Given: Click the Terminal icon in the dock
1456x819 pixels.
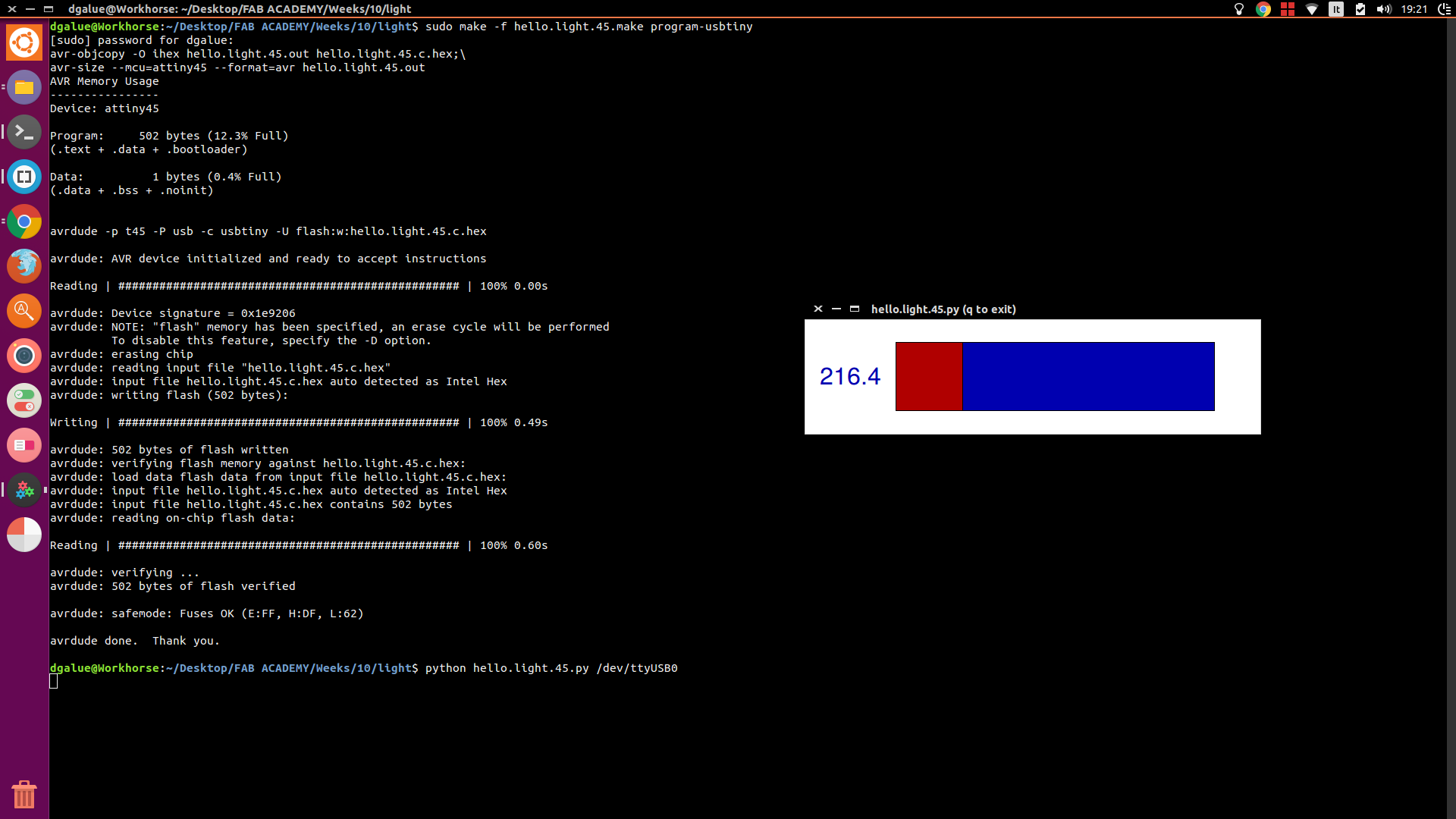Looking at the screenshot, I should [x=24, y=132].
